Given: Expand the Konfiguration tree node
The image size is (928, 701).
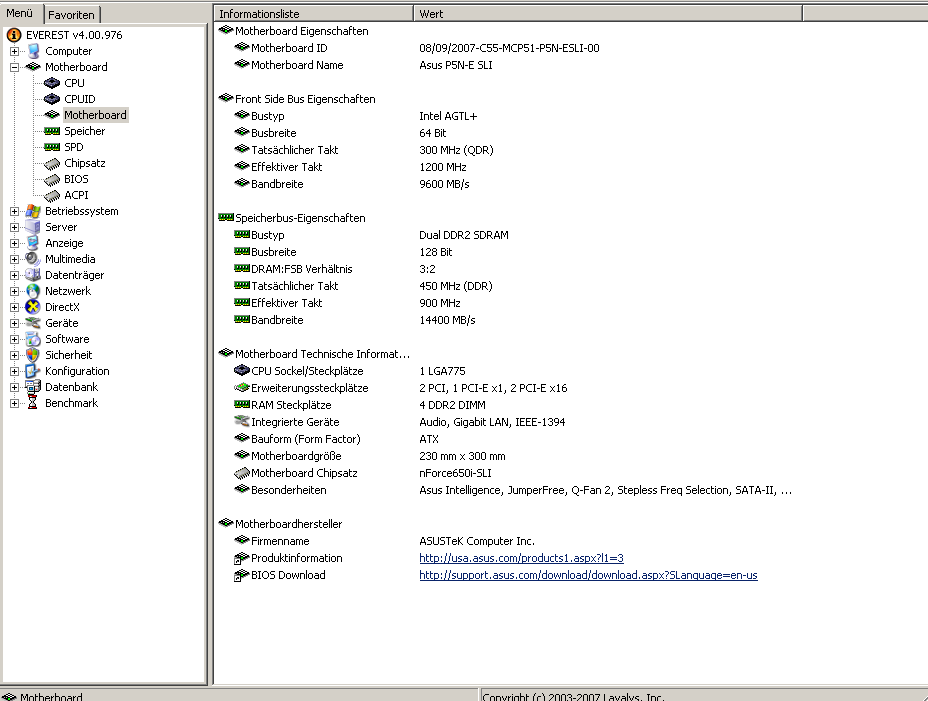Looking at the screenshot, I should click(x=15, y=371).
